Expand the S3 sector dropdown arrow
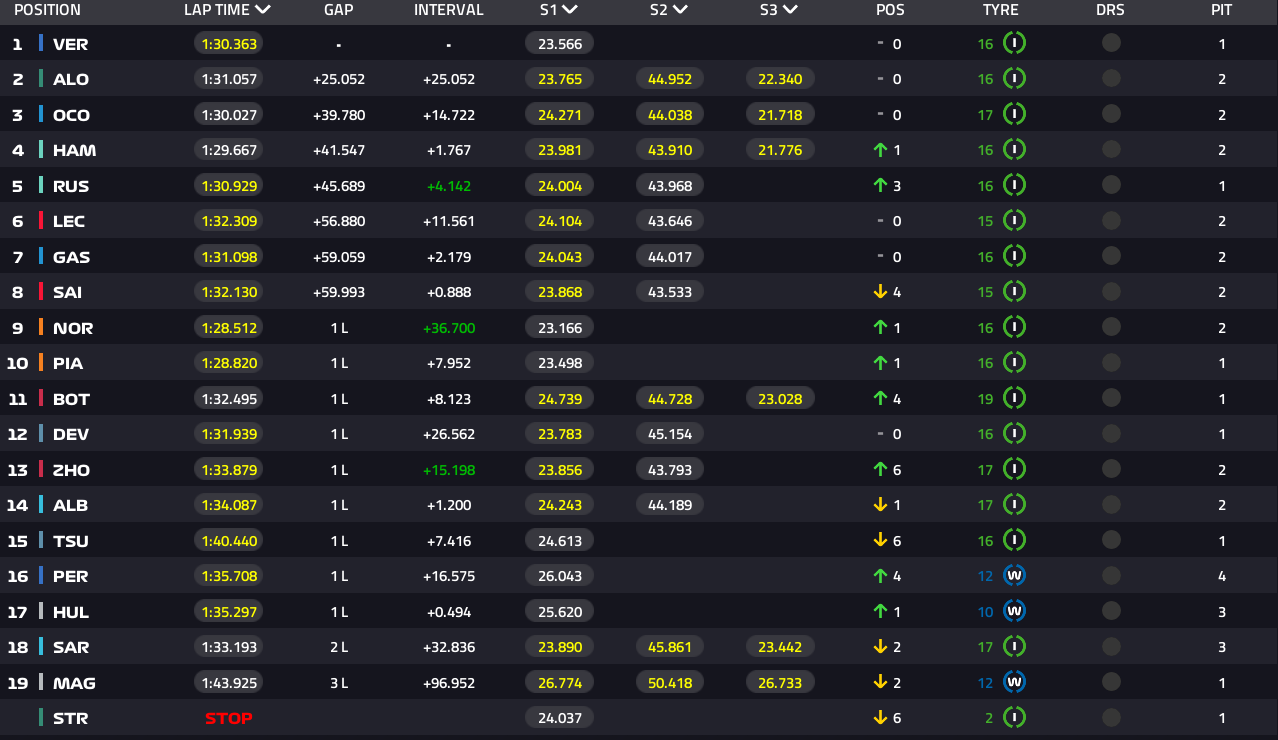 pos(790,10)
